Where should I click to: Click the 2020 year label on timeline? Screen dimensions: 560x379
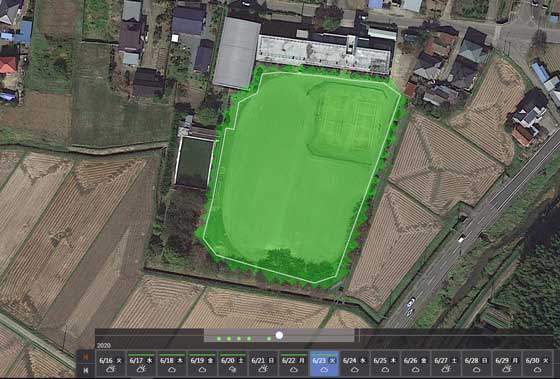(104, 346)
